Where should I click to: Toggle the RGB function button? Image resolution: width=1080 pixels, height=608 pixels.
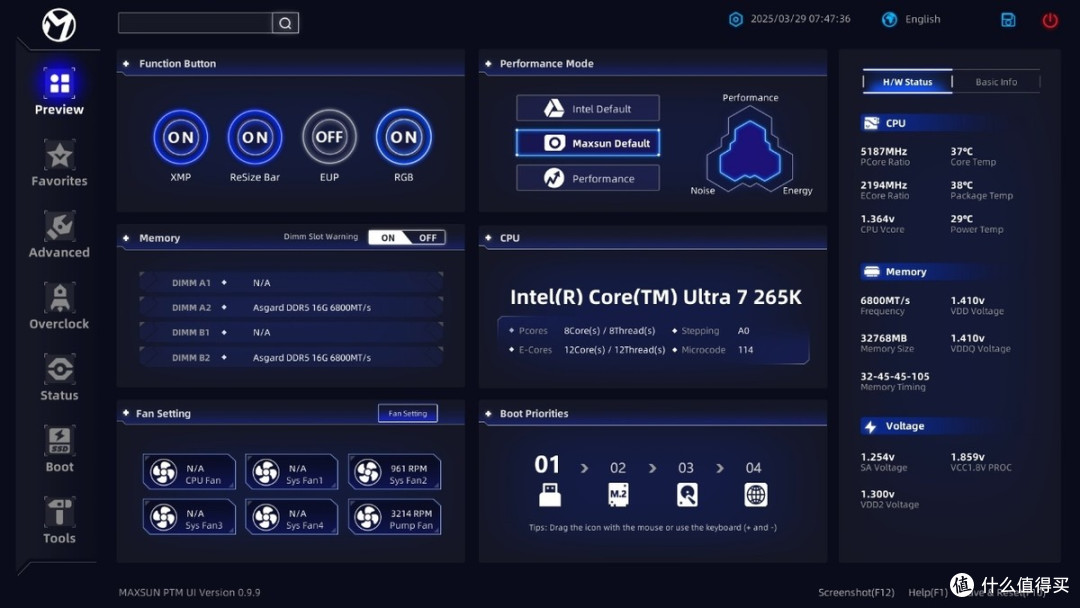pos(404,137)
